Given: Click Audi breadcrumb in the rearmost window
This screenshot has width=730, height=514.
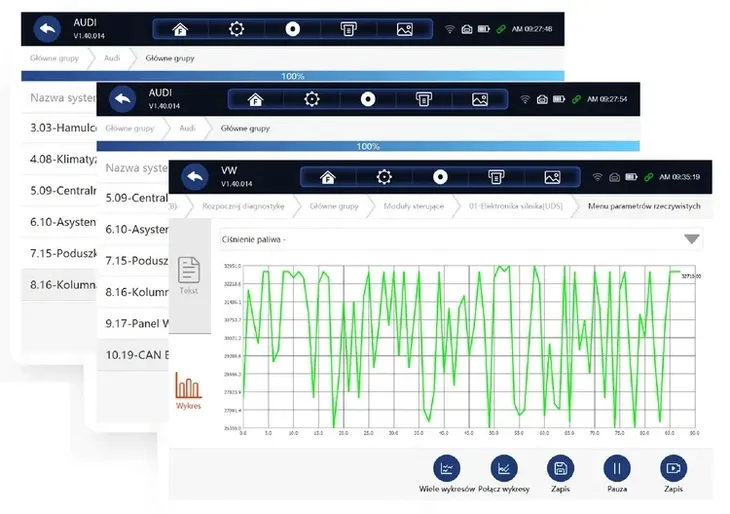Looking at the screenshot, I should pyautogui.click(x=112, y=58).
